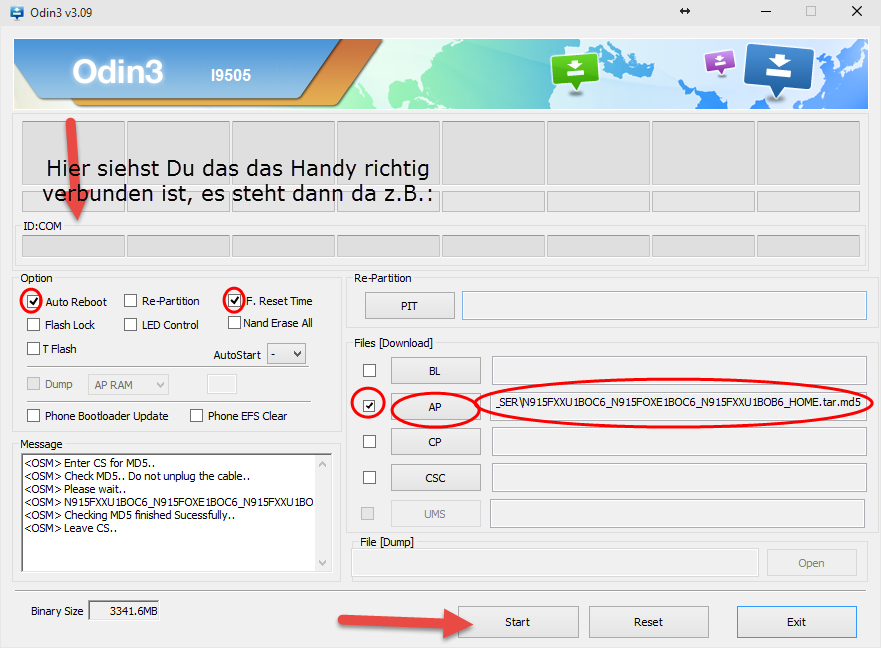
Task: Toggle the F. Reset Time checkbox
Action: tap(234, 300)
